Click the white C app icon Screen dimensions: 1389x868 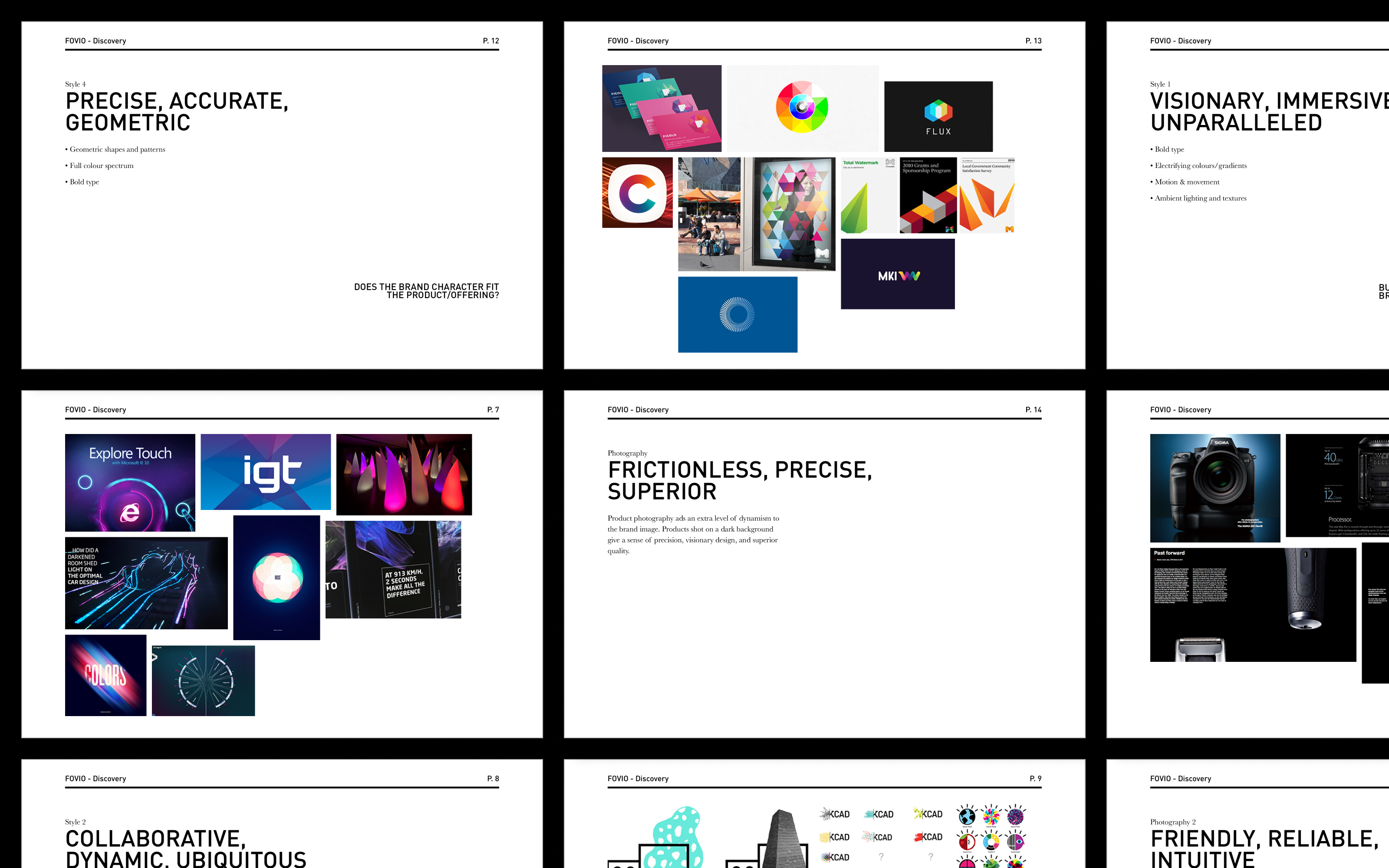[637, 192]
